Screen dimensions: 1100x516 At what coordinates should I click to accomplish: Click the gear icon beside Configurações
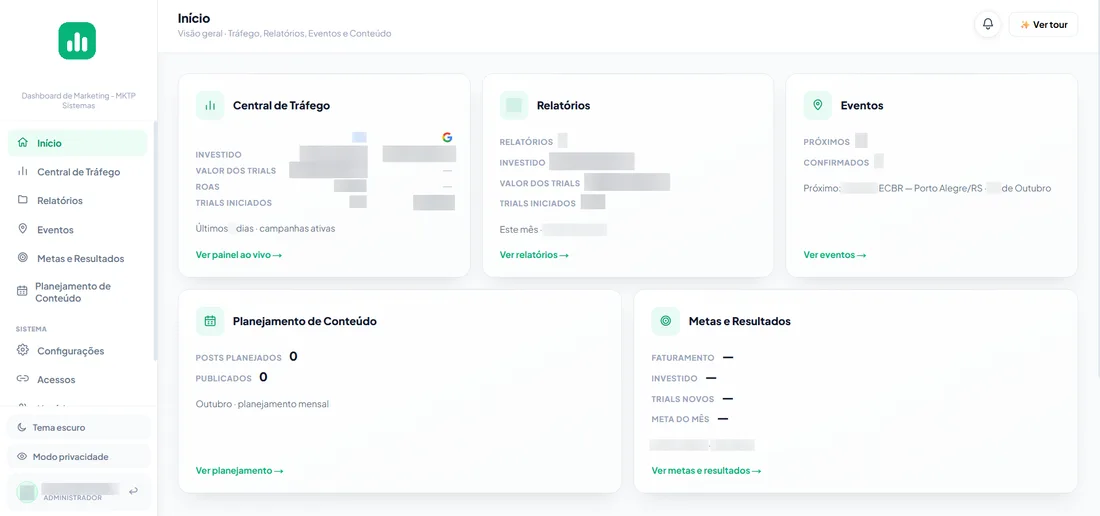(x=22, y=350)
